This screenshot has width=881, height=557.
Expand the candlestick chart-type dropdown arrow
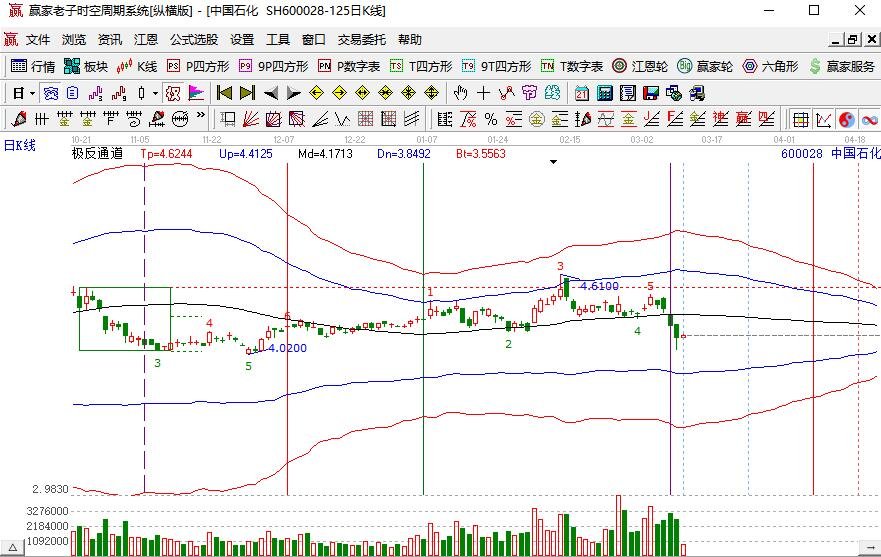[155, 93]
